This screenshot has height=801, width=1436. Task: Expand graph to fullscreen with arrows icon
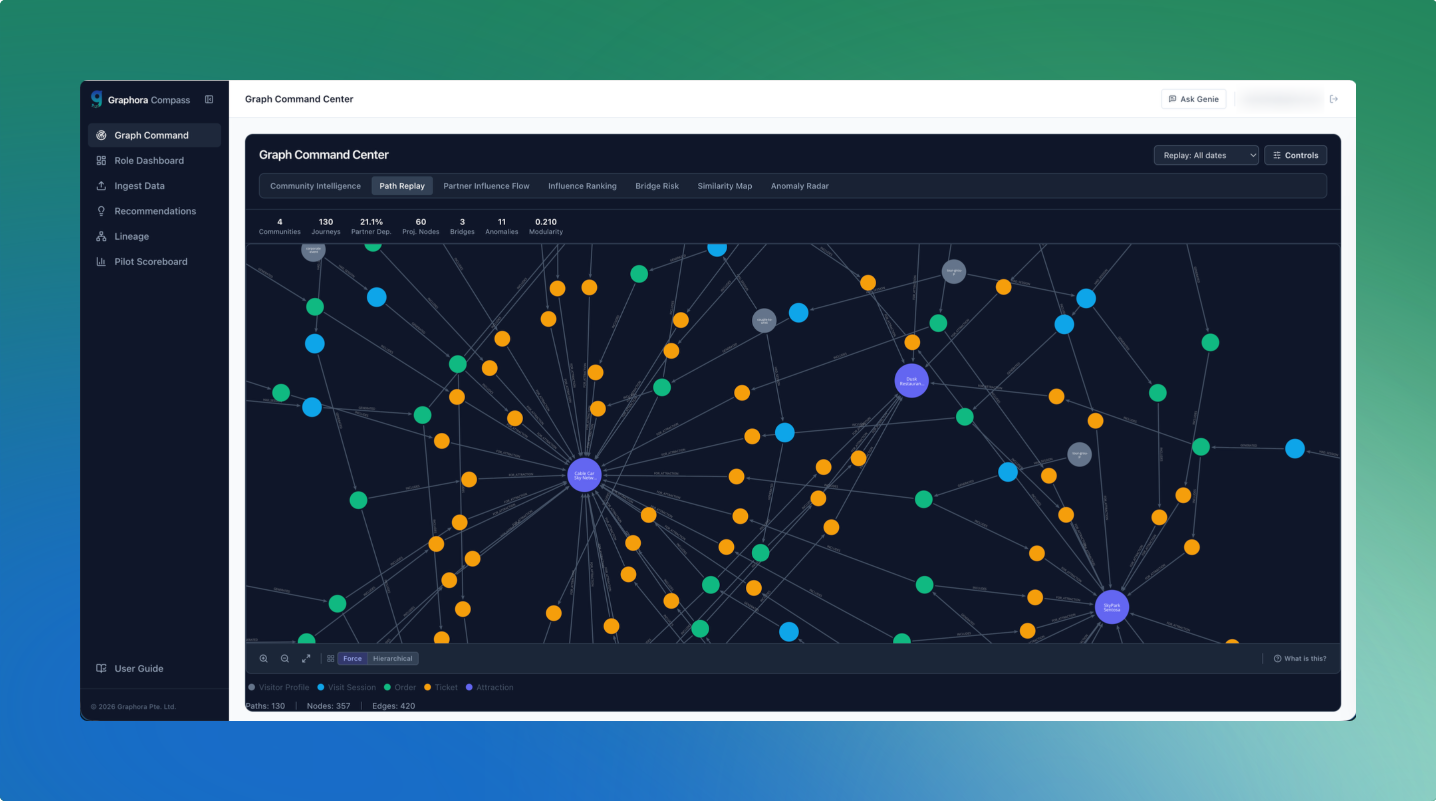coord(306,659)
